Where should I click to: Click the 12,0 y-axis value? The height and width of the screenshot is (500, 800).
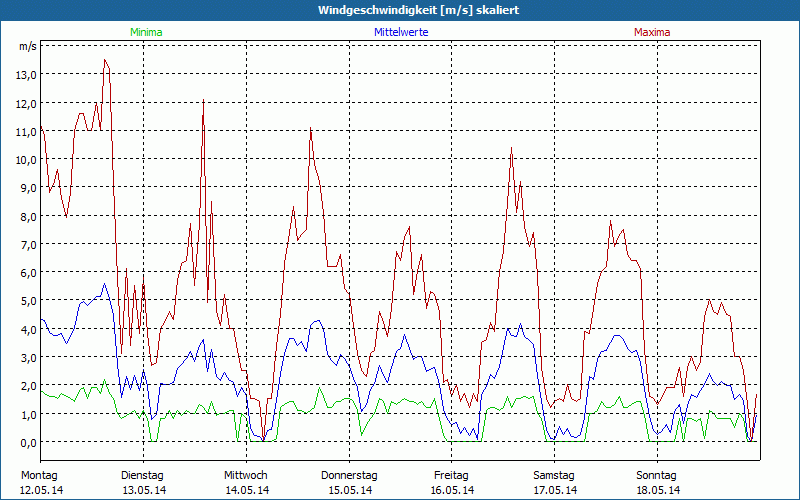(x=26, y=104)
